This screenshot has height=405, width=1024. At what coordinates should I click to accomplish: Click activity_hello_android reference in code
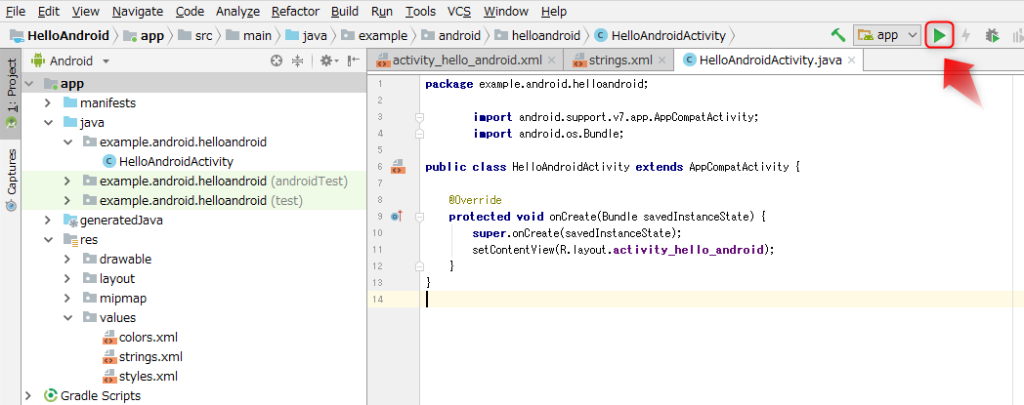[x=687, y=250]
